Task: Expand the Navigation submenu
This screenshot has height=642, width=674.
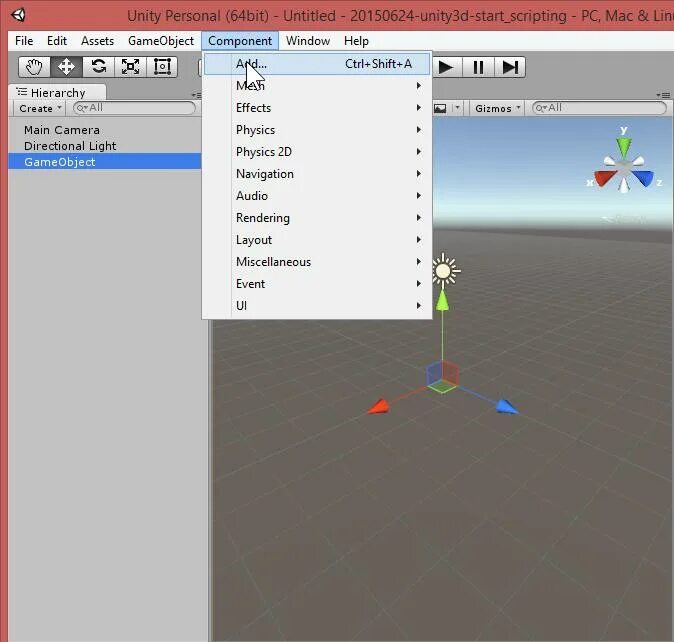Action: 317,174
